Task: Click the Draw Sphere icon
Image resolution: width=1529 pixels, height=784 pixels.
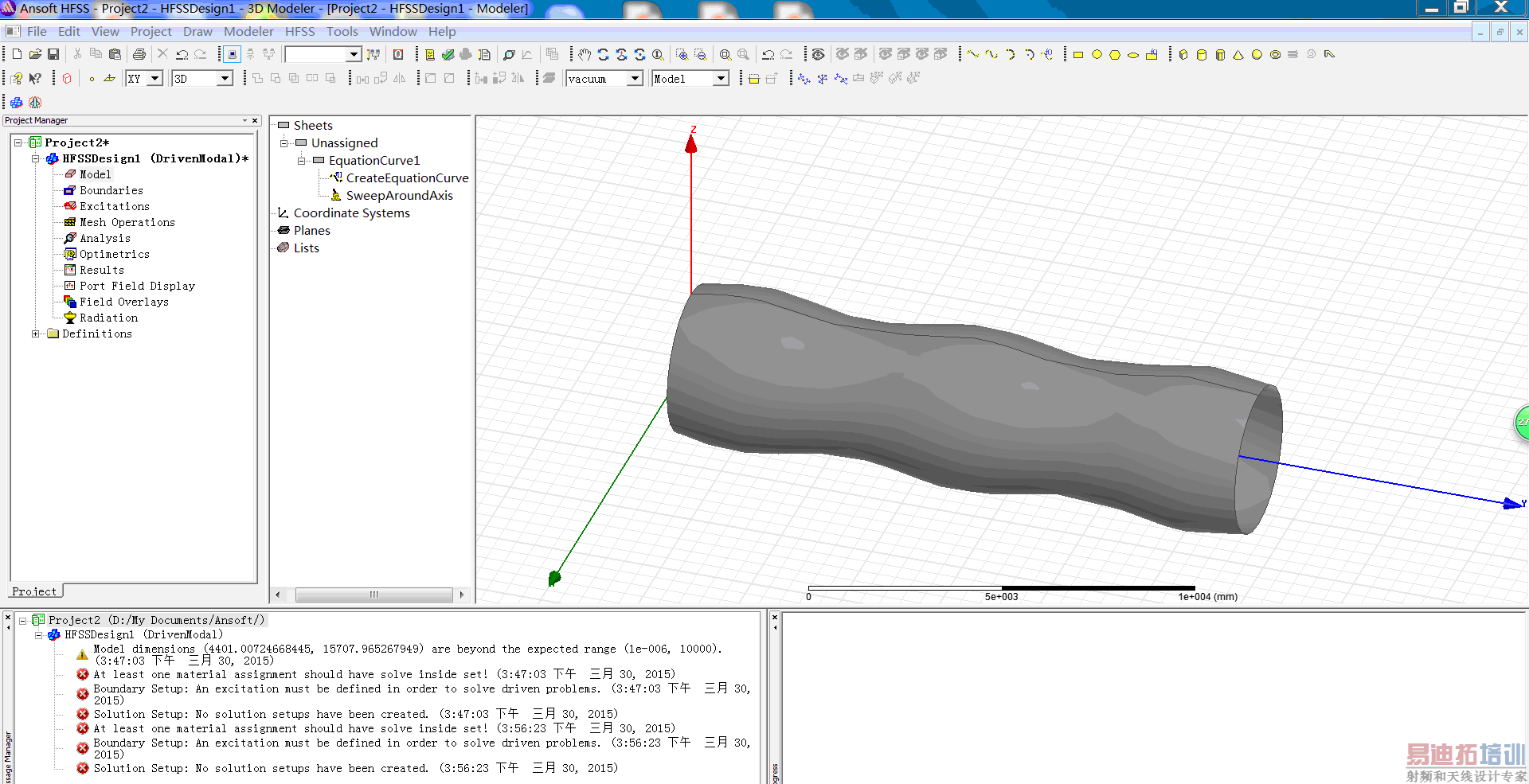Action: tap(1257, 55)
